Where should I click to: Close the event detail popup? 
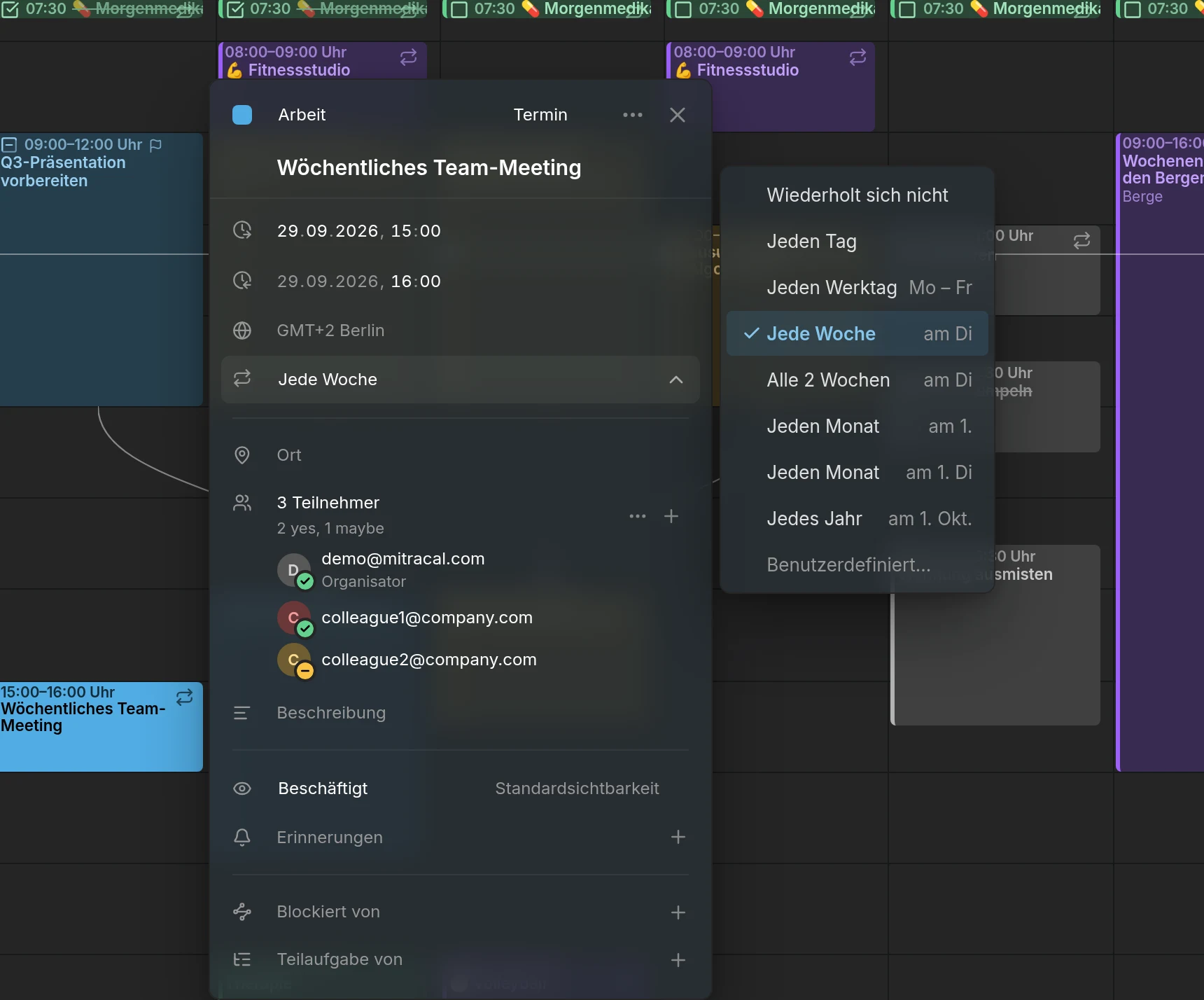(677, 115)
